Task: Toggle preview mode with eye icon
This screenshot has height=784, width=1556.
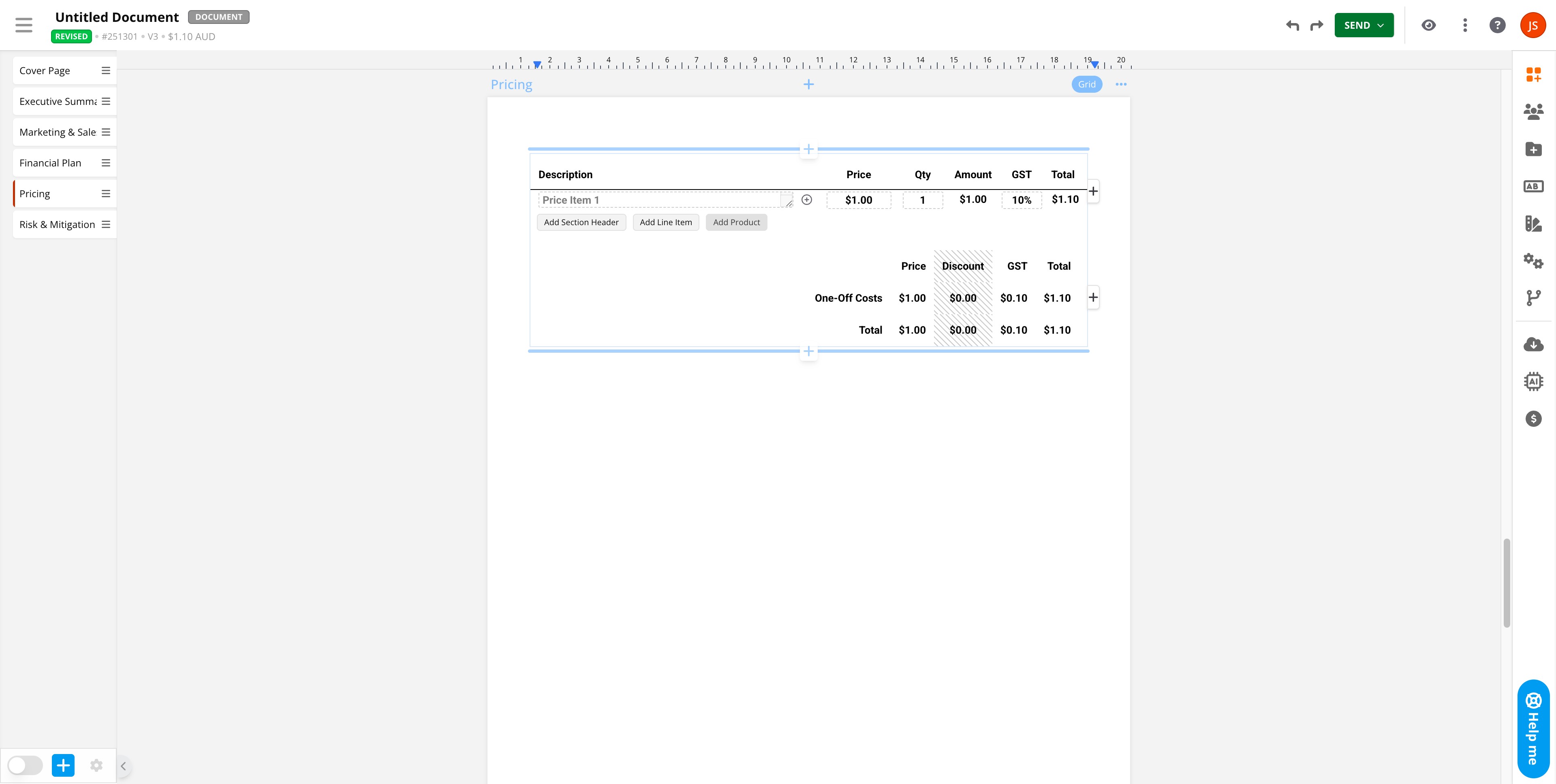Action: [x=1428, y=26]
